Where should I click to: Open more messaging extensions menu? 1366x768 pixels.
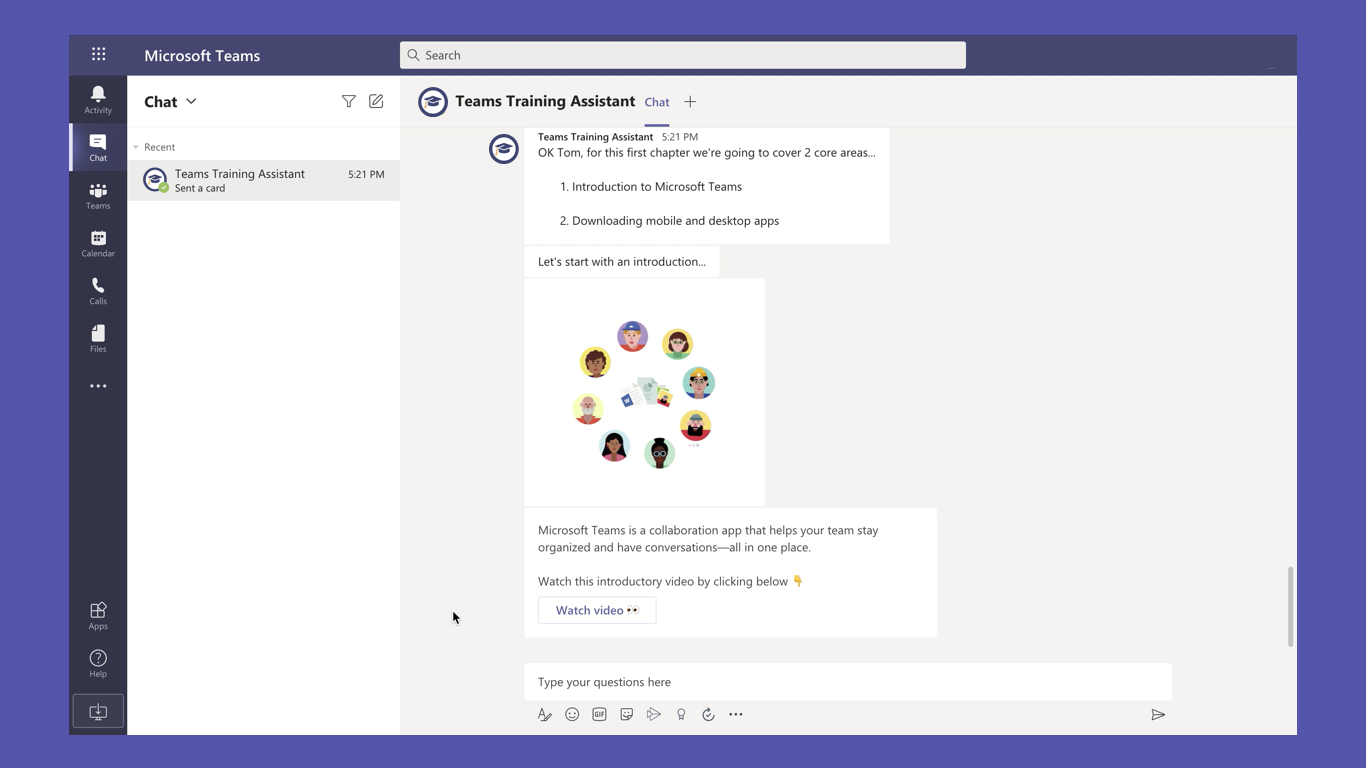coord(736,714)
